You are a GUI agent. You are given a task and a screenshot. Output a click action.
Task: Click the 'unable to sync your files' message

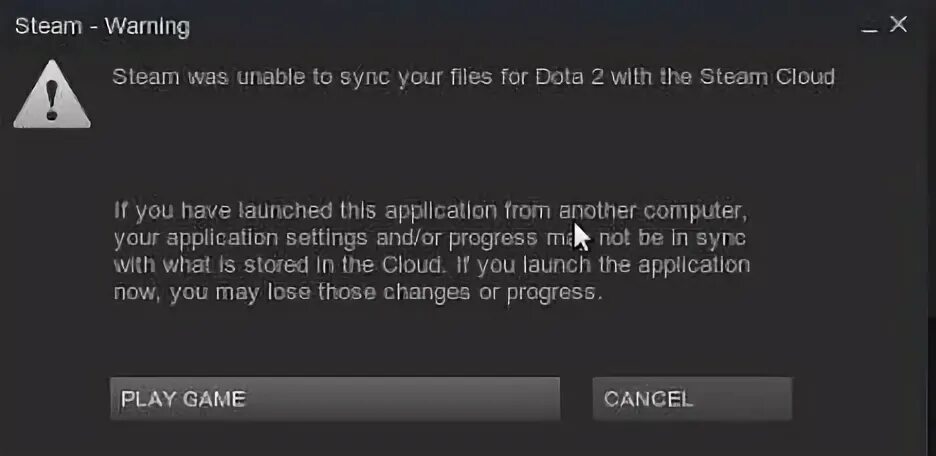coord(473,77)
